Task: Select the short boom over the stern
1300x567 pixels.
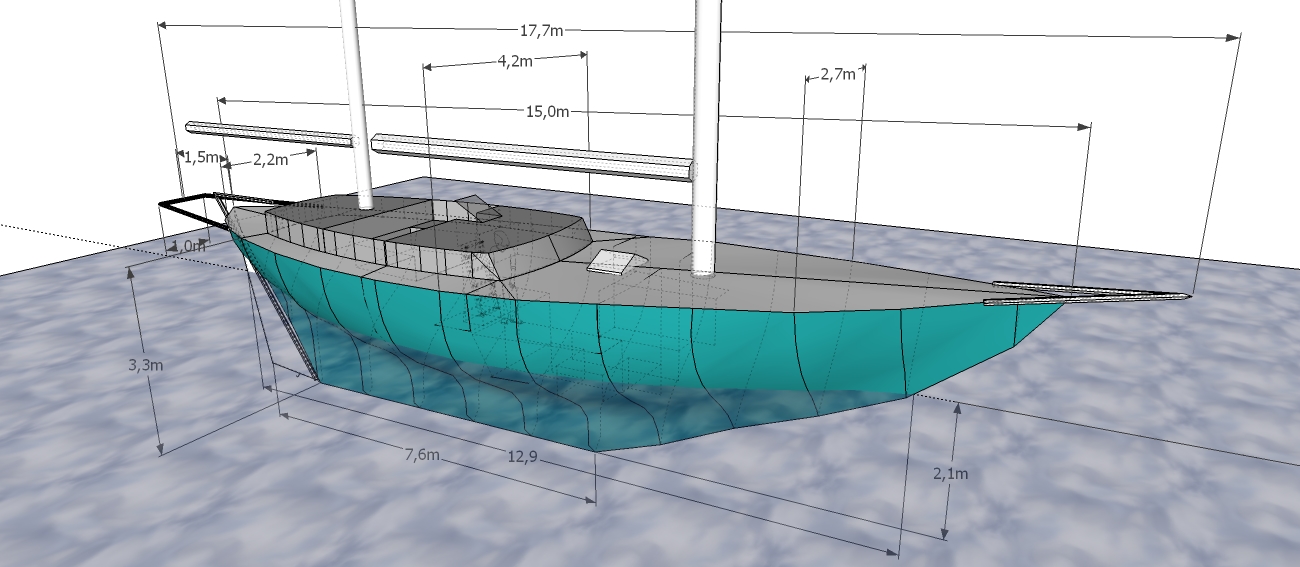Action: (x=270, y=134)
